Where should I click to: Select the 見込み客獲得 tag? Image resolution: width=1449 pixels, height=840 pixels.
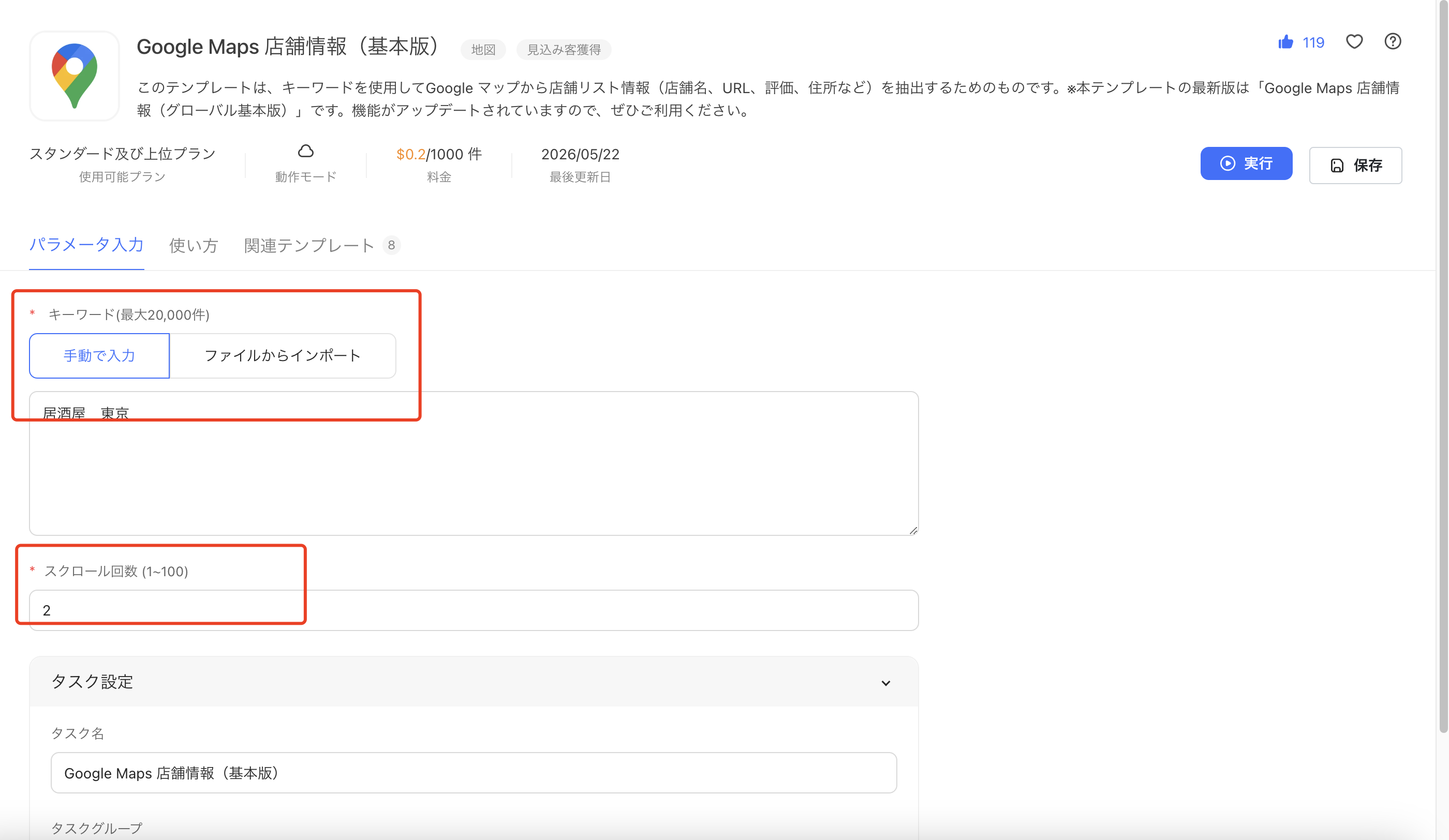tap(564, 50)
